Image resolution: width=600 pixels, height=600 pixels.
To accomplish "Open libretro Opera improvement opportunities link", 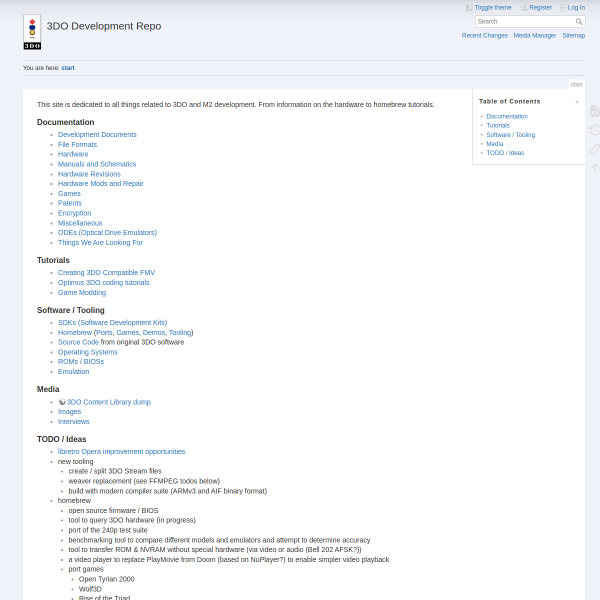I will [121, 452].
